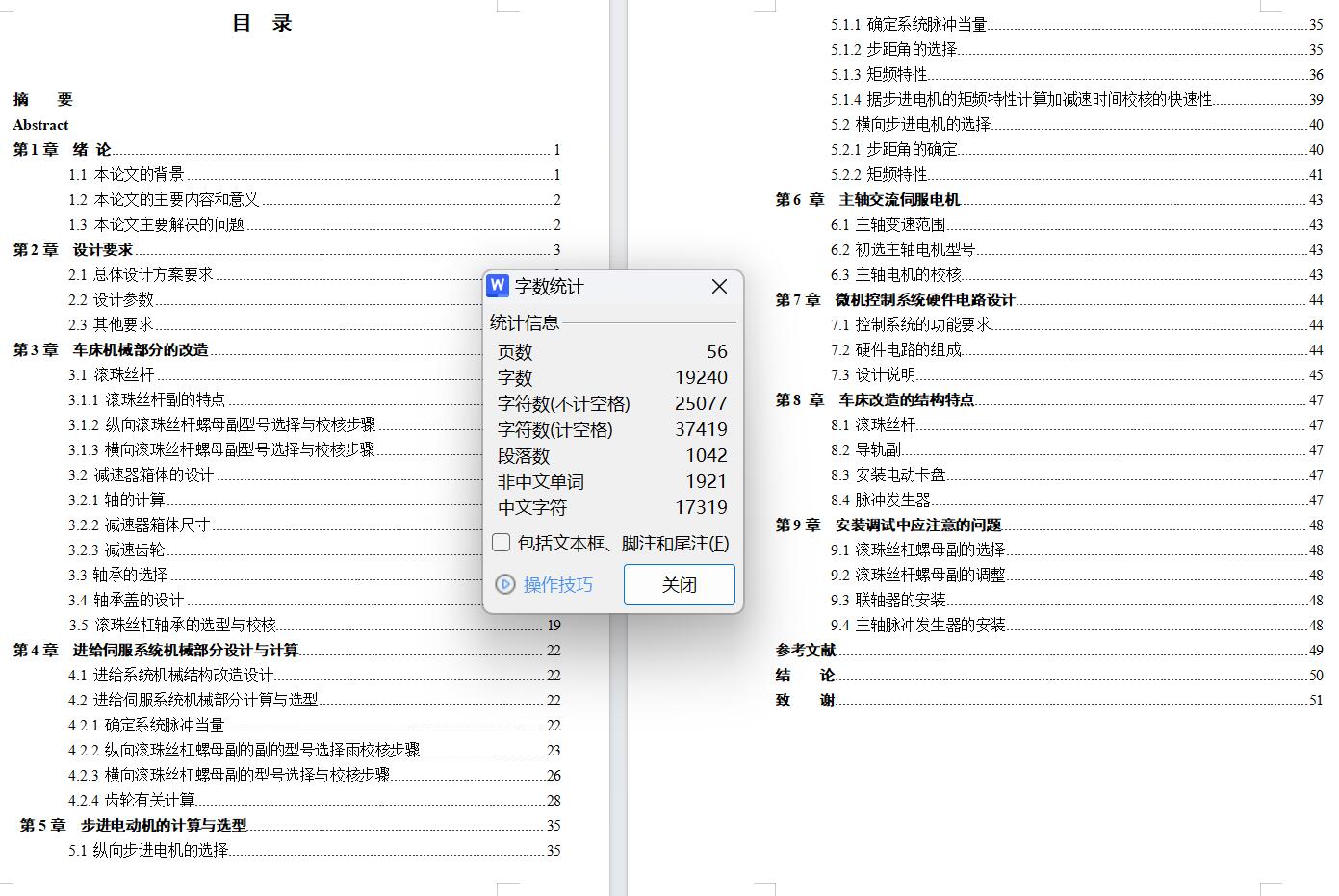Open contents entry 5.2.1 步距角的确定

[x=1077, y=149]
